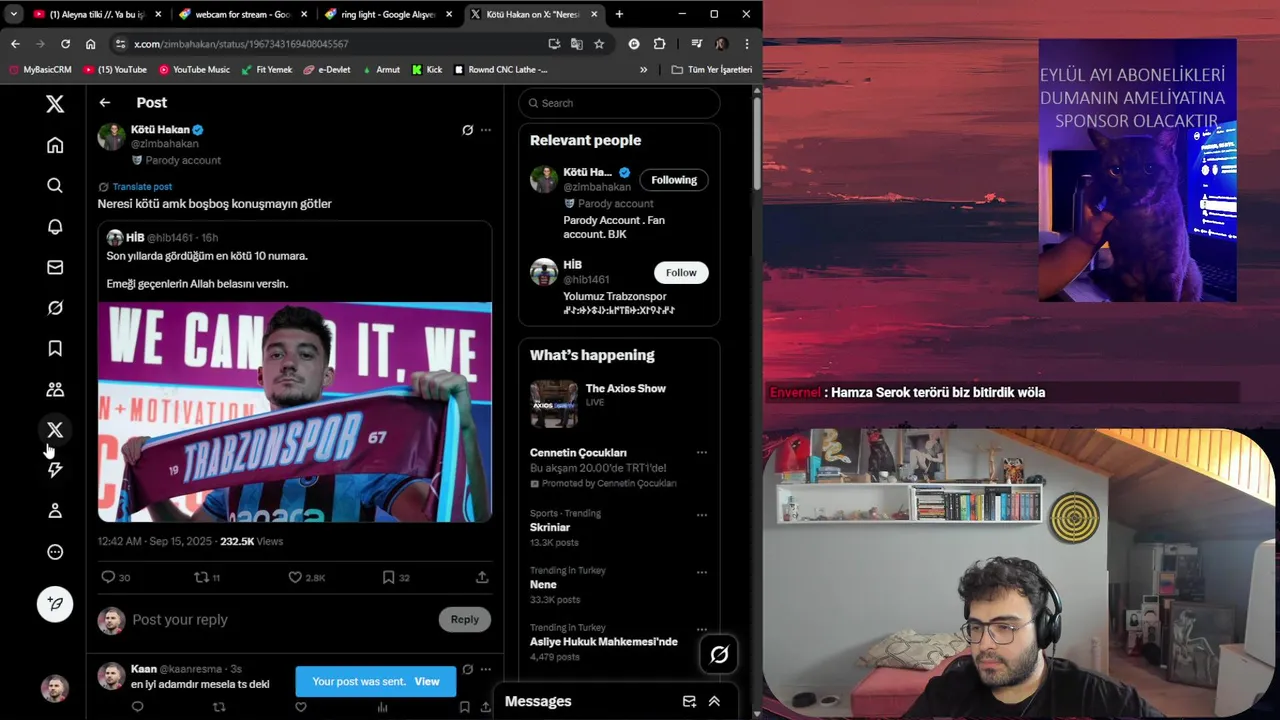Open Premium X icon in sidebar
The image size is (1280, 720).
click(x=55, y=430)
